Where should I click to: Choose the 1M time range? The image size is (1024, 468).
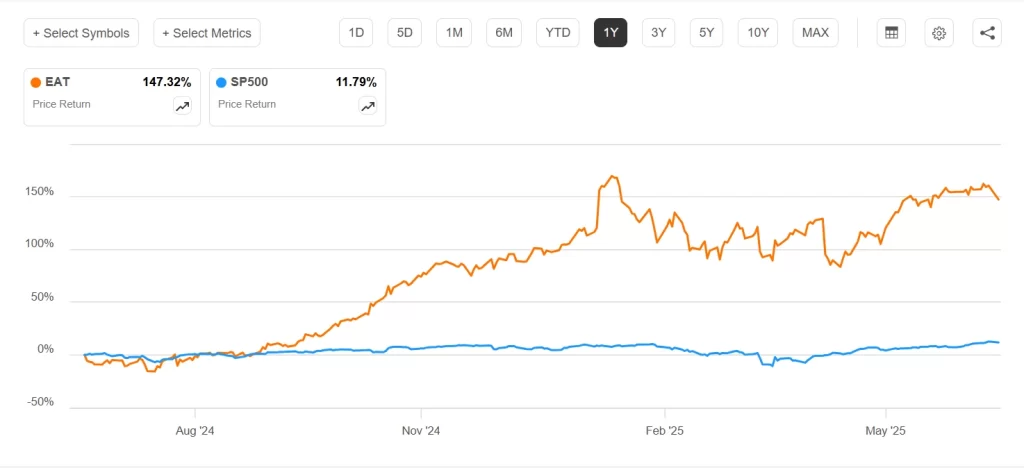pyautogui.click(x=454, y=33)
